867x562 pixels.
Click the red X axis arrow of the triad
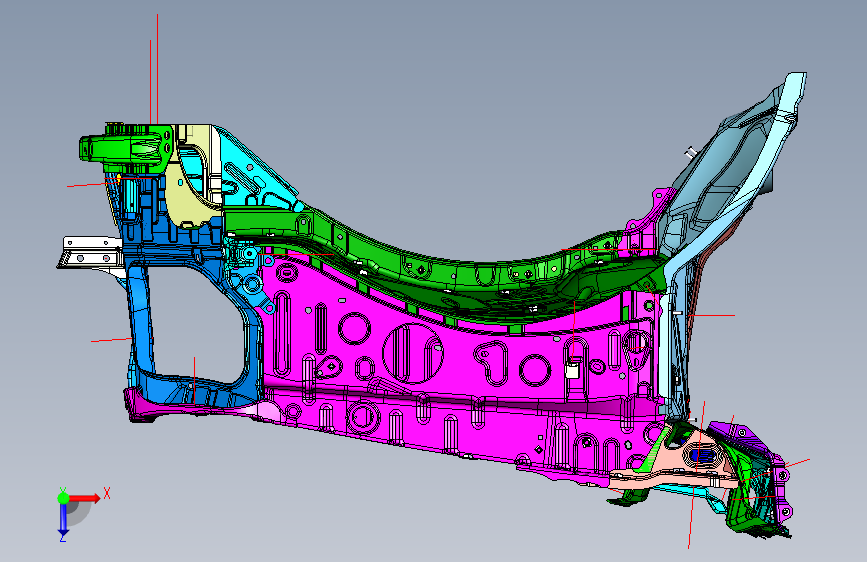pos(84,498)
